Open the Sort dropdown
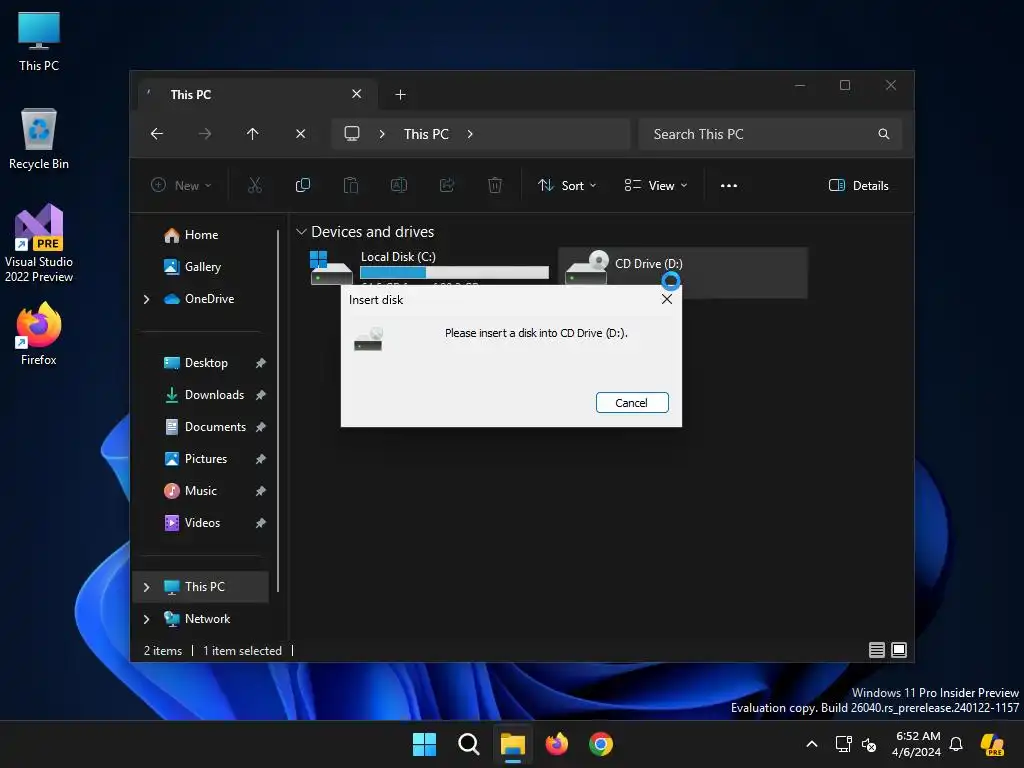 [x=567, y=185]
